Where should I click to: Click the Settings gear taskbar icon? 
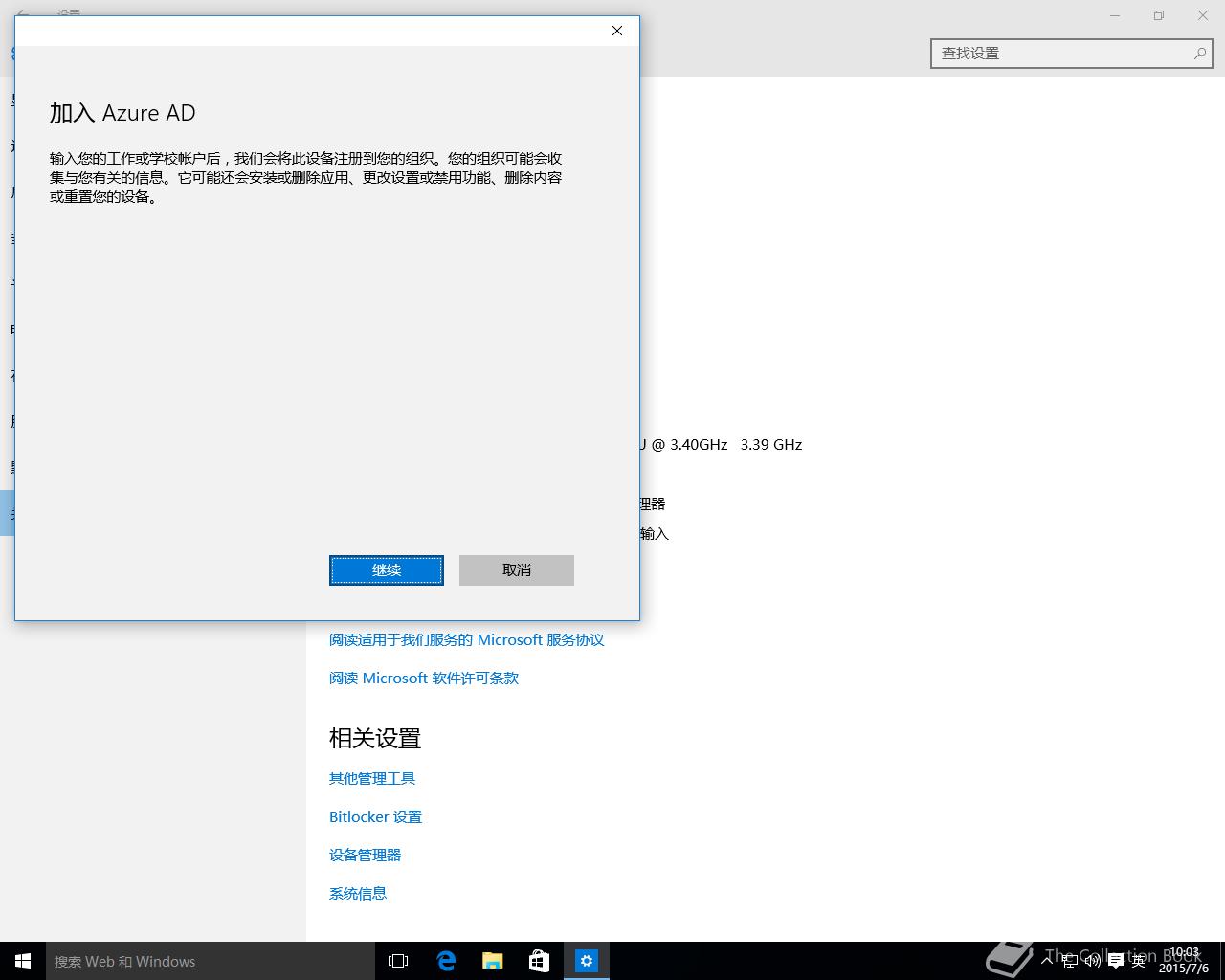click(x=587, y=961)
